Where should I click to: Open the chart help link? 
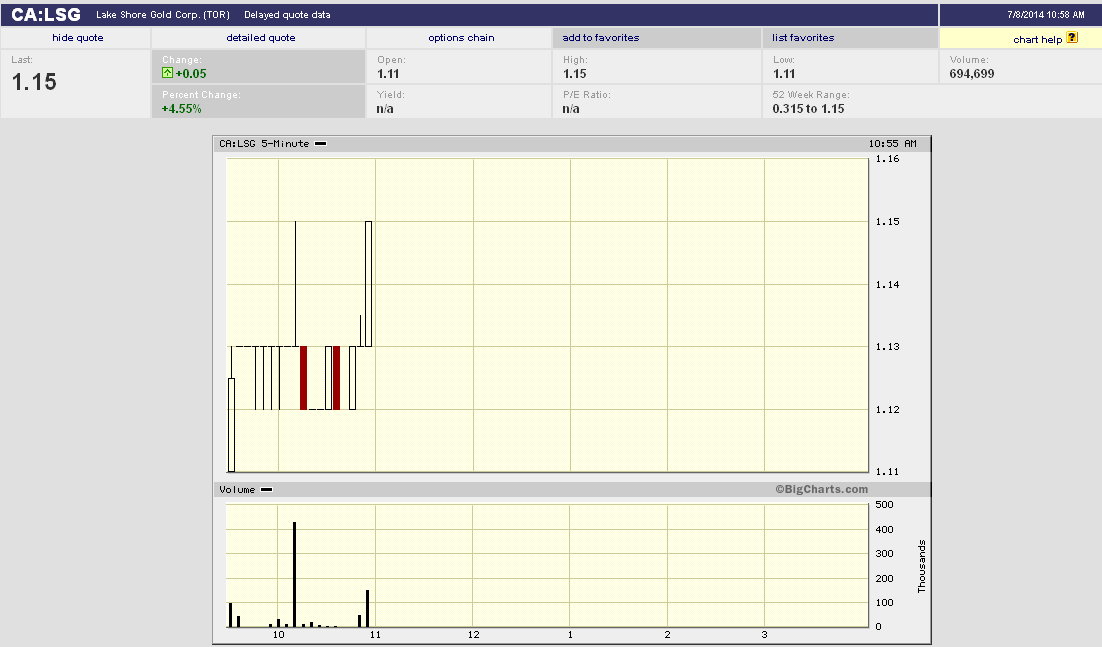coord(1037,39)
